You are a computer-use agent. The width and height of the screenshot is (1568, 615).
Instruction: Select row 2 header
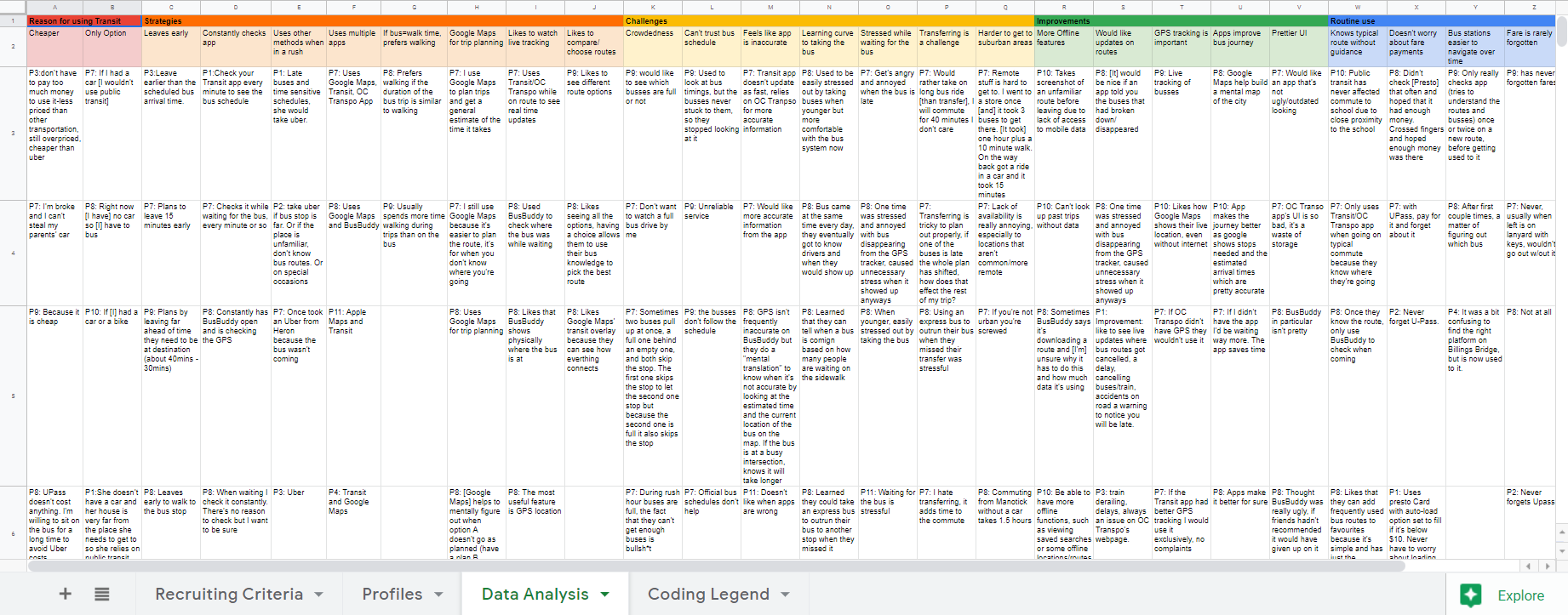tap(13, 47)
